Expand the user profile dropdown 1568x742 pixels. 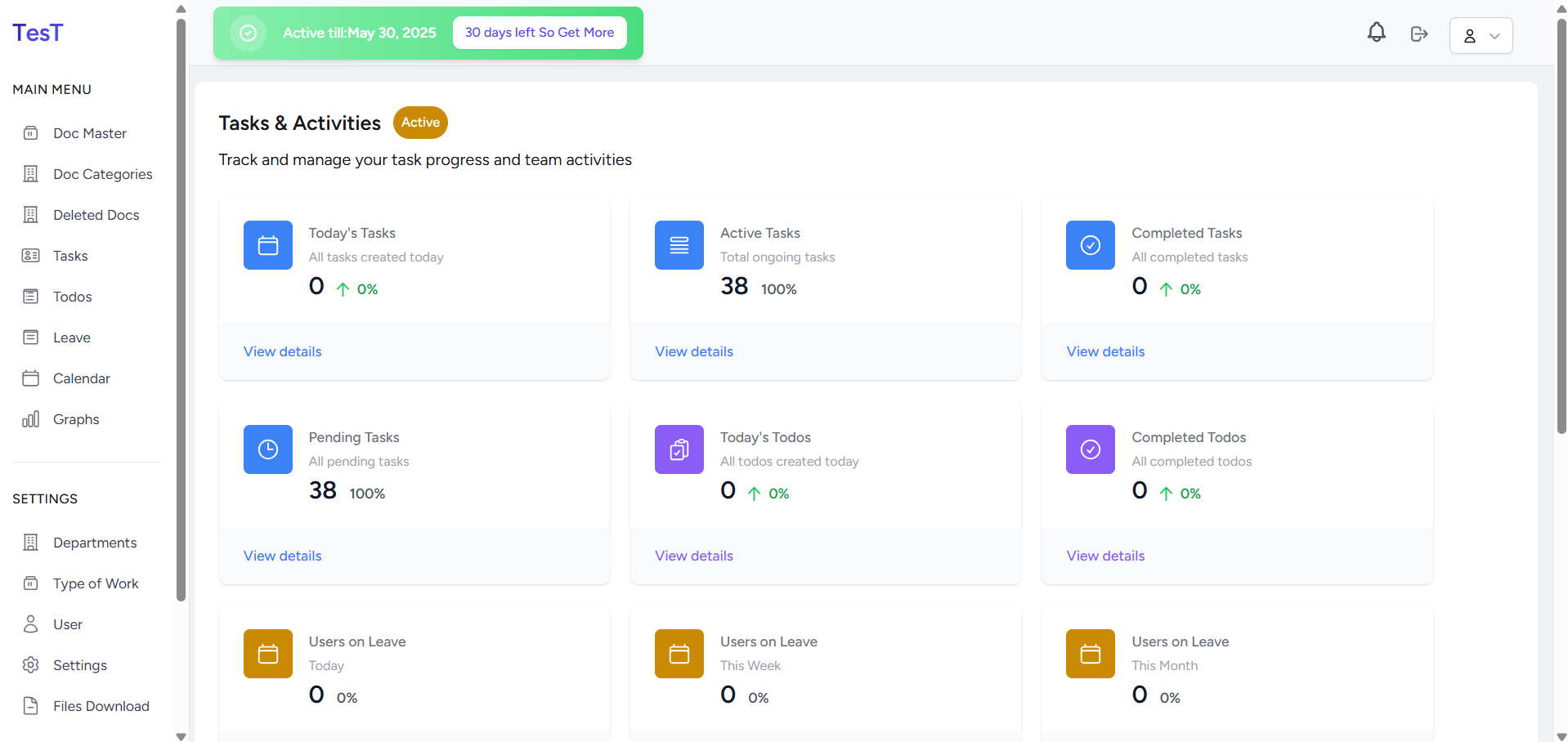[x=1481, y=36]
